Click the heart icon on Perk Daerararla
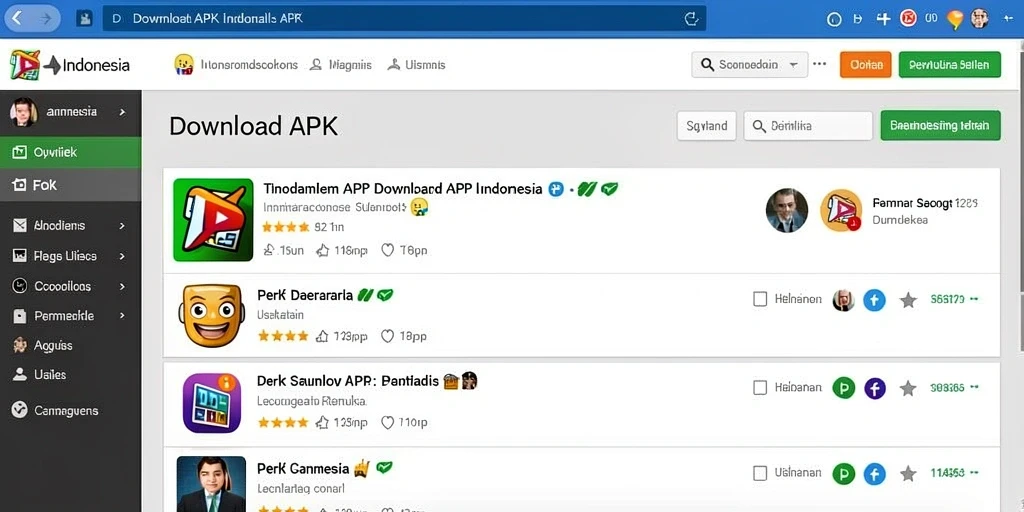Viewport: 1024px width, 512px height. 387,336
